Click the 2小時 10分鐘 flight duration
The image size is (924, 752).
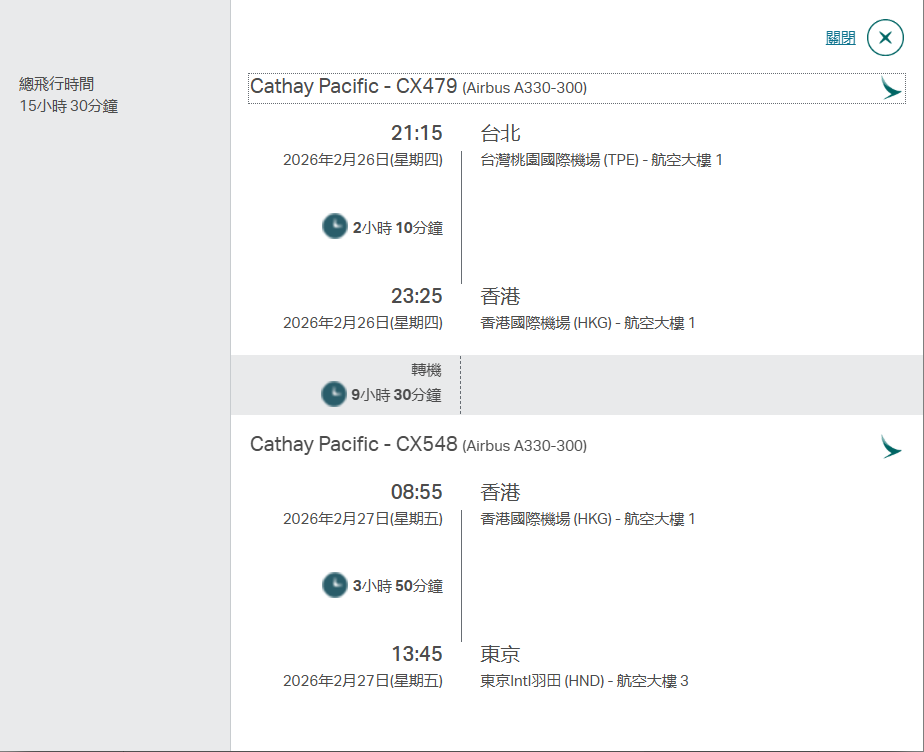[x=398, y=228]
